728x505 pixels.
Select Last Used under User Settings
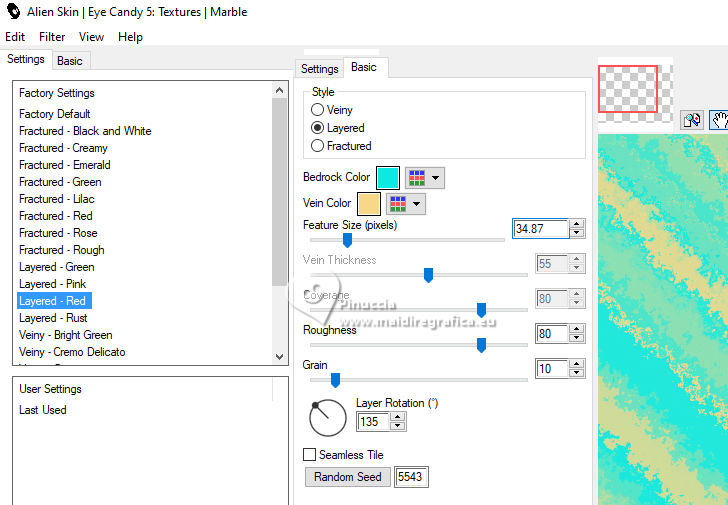pos(43,410)
